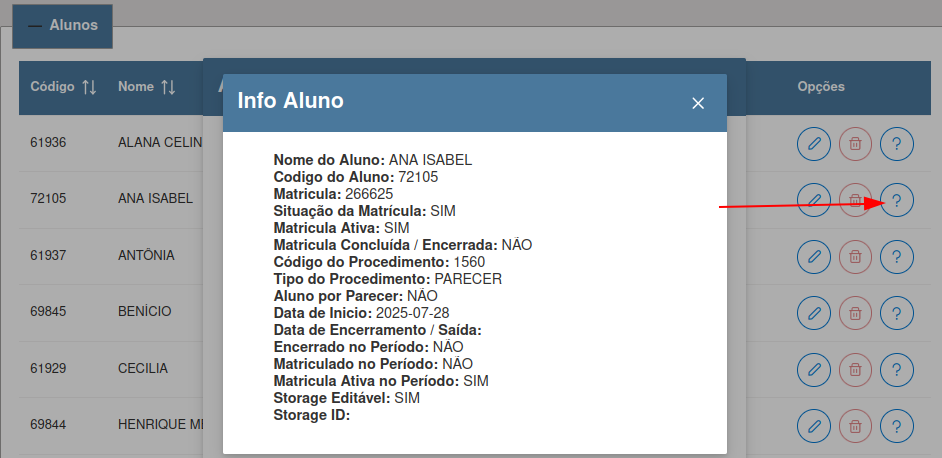Collapse the Alunos section
The width and height of the screenshot is (942, 458).
pos(62,26)
